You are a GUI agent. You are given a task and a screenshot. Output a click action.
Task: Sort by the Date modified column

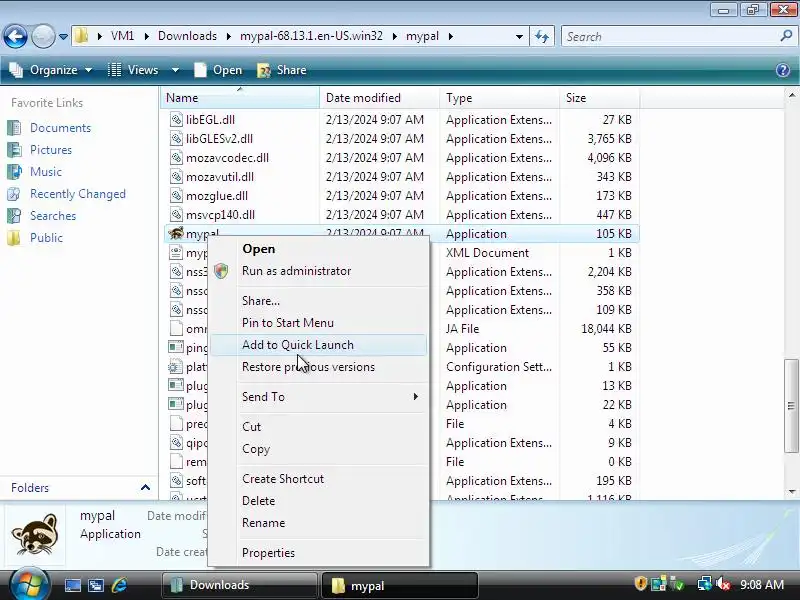tap(380, 97)
